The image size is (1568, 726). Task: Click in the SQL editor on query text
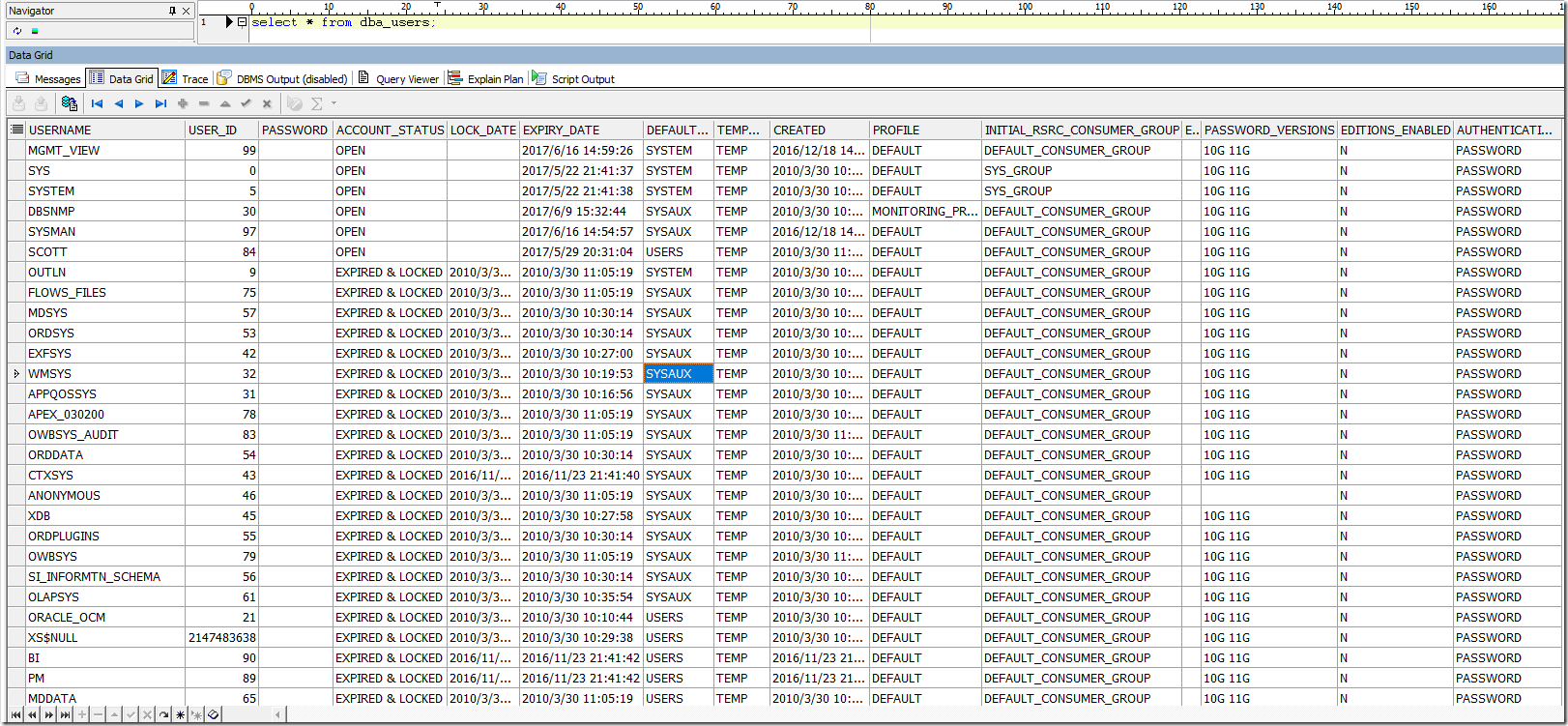pyautogui.click(x=343, y=22)
